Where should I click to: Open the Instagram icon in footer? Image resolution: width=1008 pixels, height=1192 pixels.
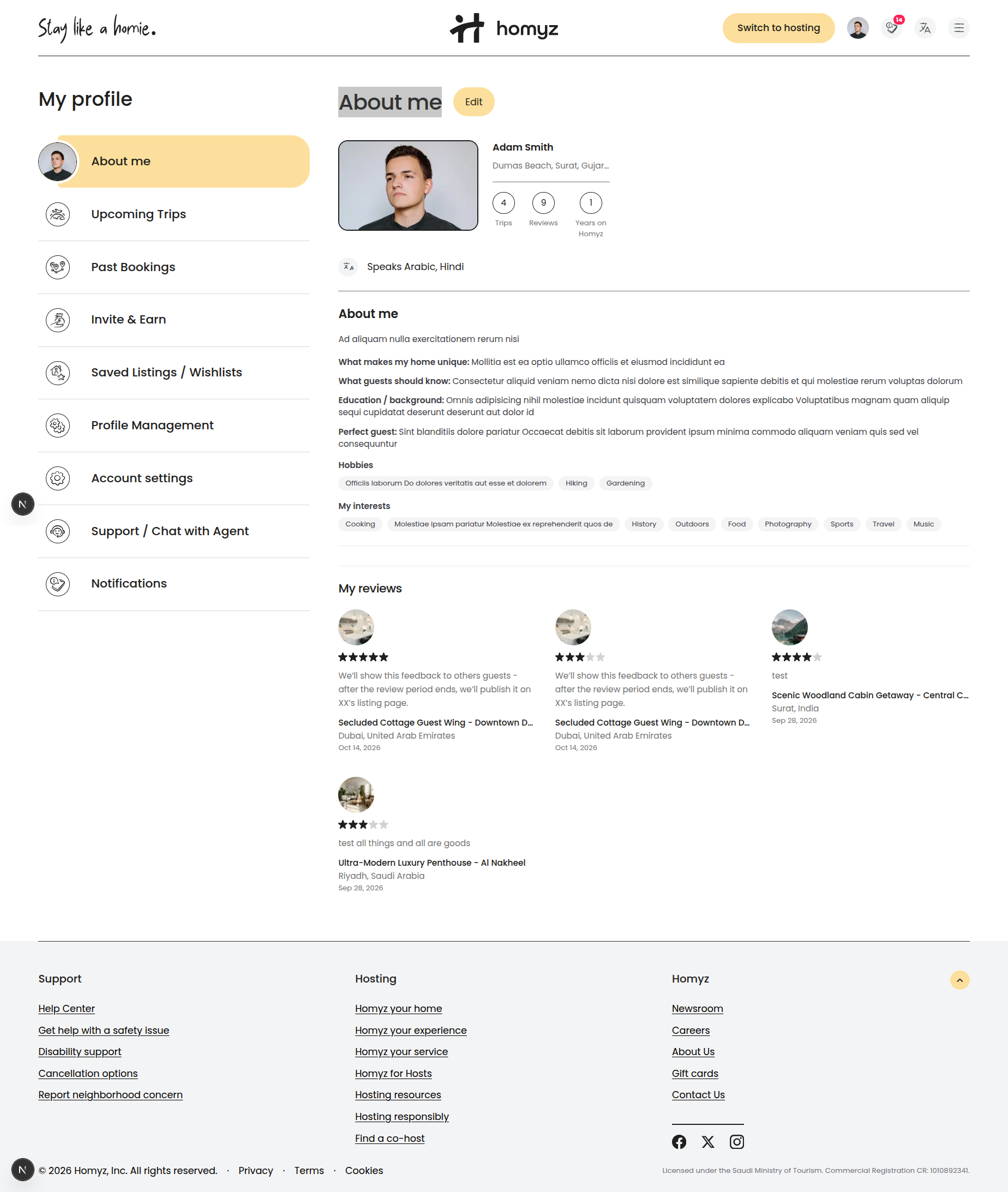coord(736,1142)
